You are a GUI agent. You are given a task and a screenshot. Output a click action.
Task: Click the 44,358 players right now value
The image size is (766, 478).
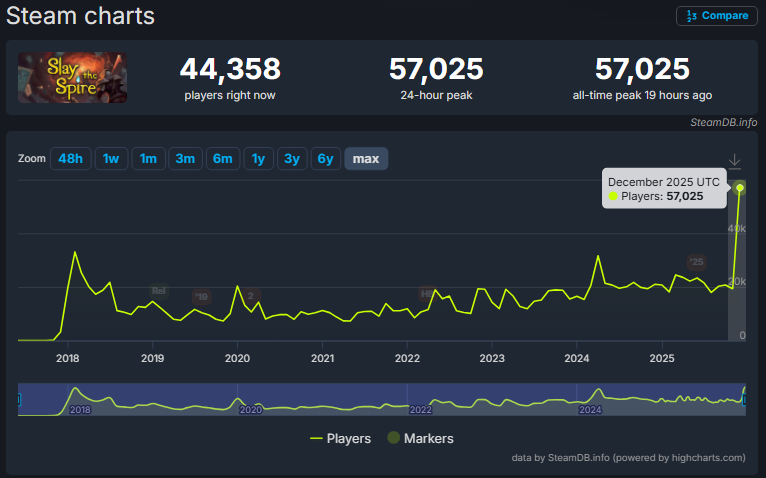230,68
